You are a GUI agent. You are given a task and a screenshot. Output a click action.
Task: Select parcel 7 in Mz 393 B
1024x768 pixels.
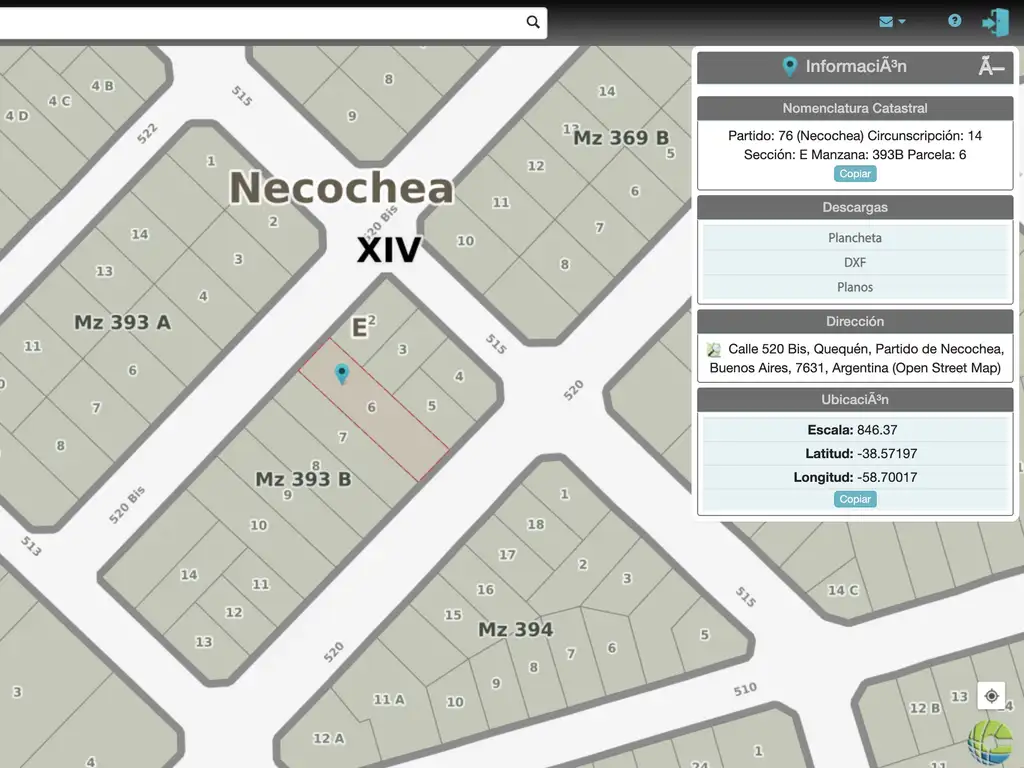tap(342, 437)
